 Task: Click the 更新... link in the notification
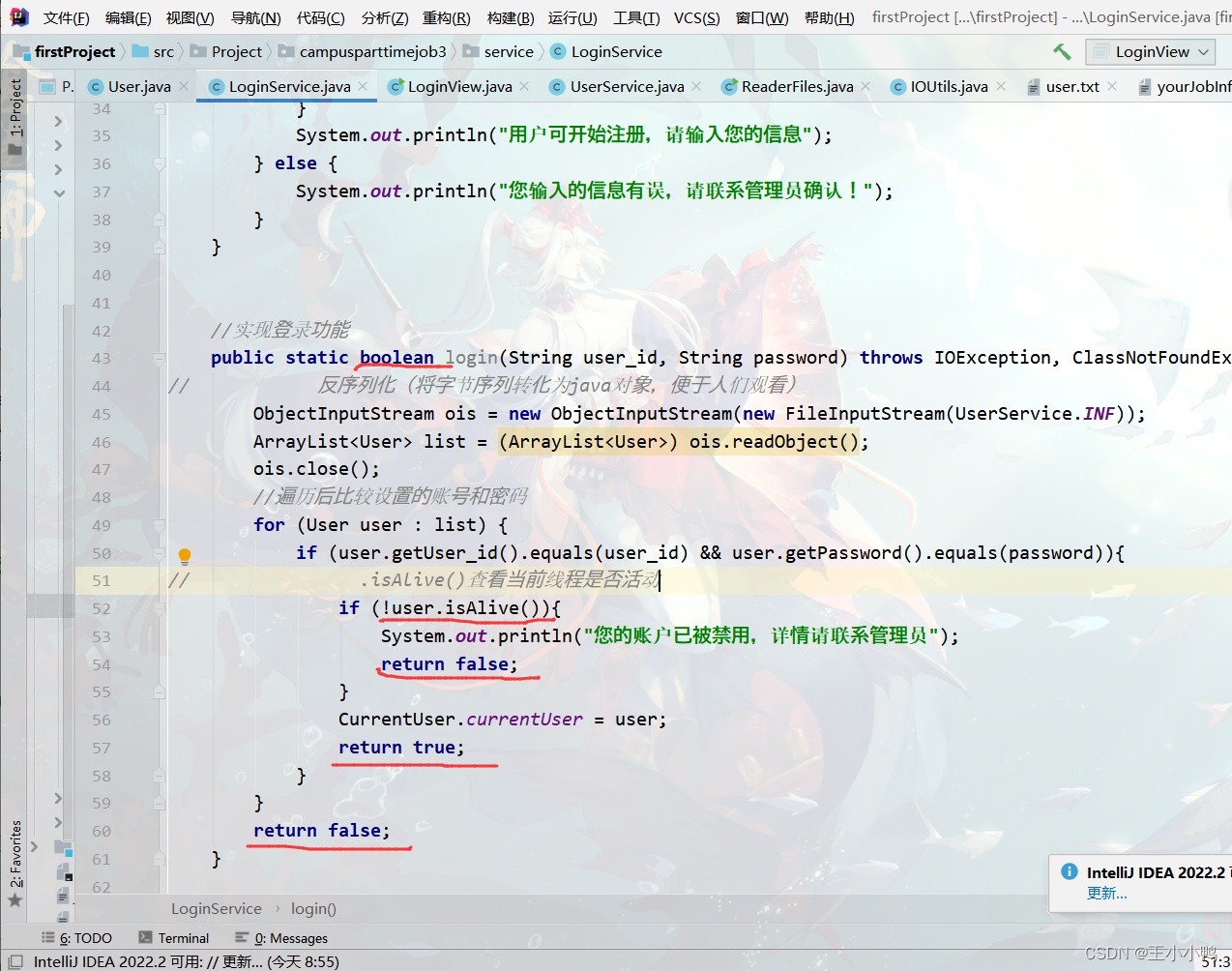1106,894
